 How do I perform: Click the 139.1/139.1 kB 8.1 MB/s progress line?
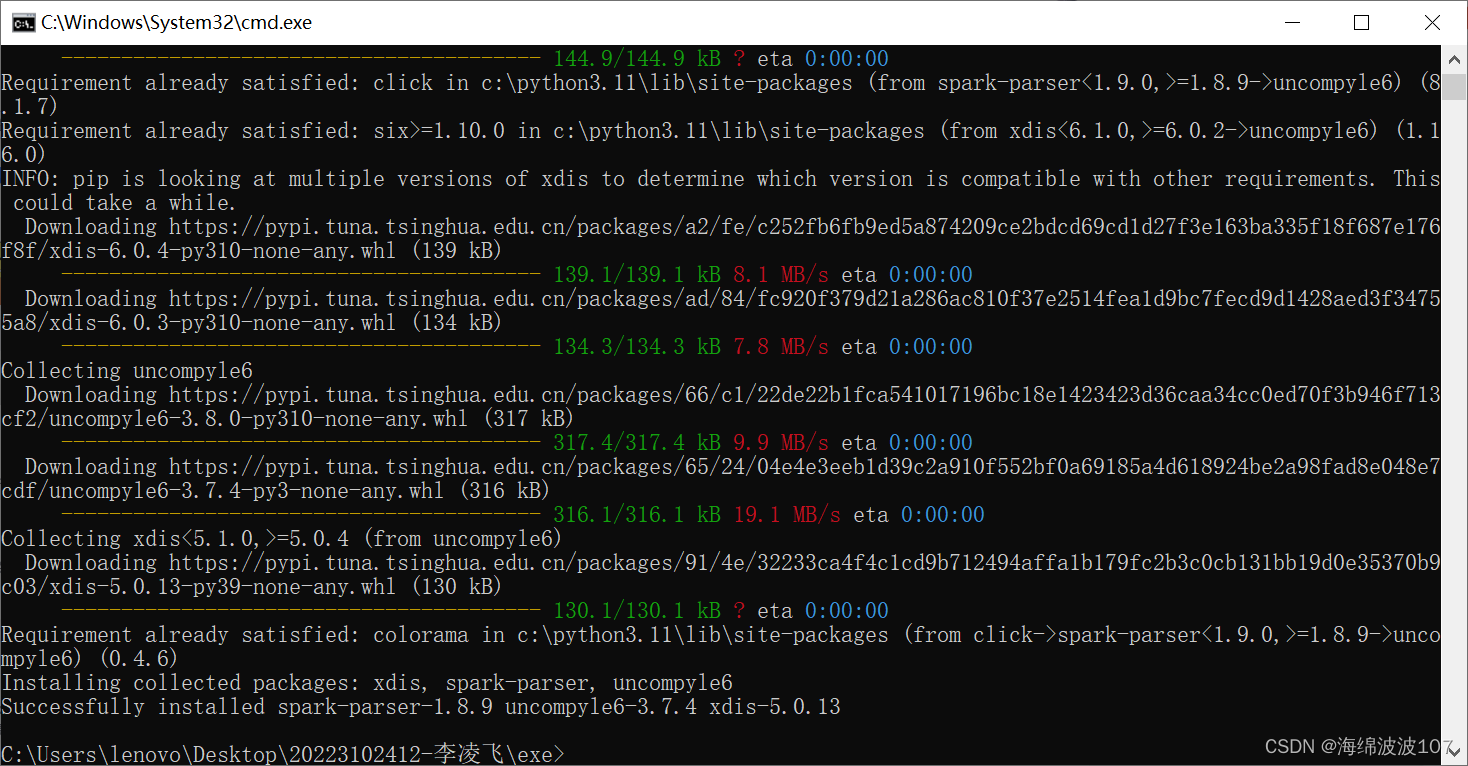[x=519, y=275]
